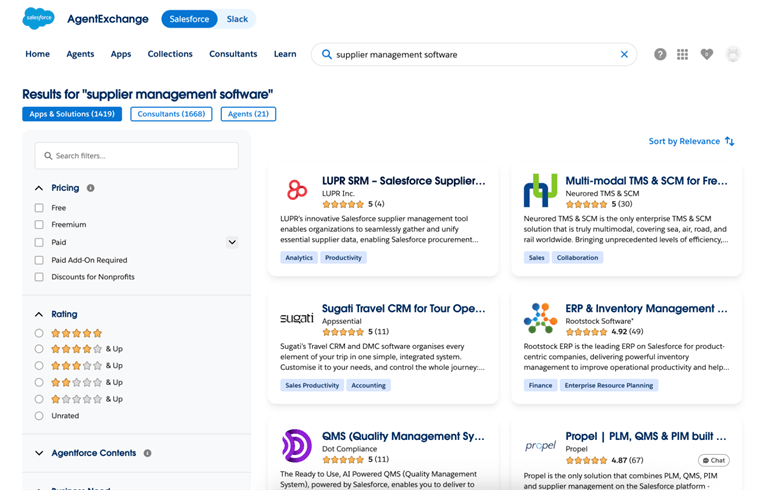Collapse the Rating filter section
This screenshot has height=490, width=768.
pos(39,314)
